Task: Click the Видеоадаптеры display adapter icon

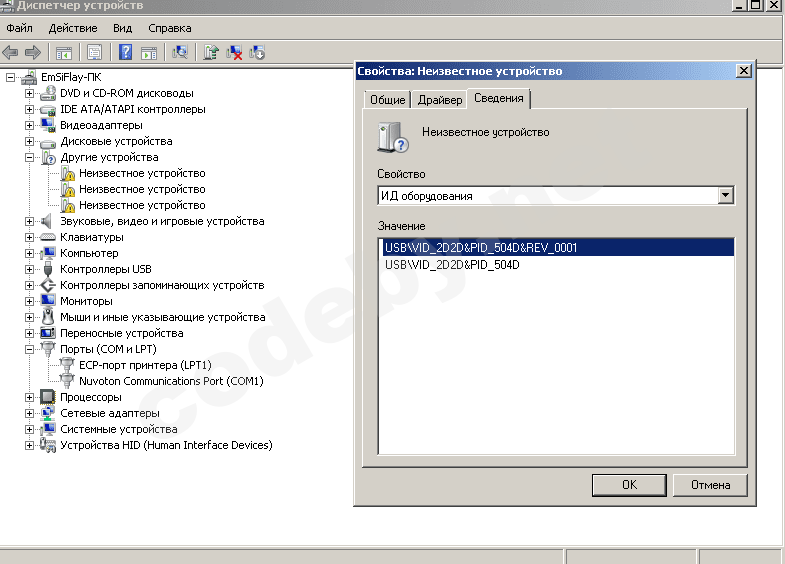Action: [48, 125]
